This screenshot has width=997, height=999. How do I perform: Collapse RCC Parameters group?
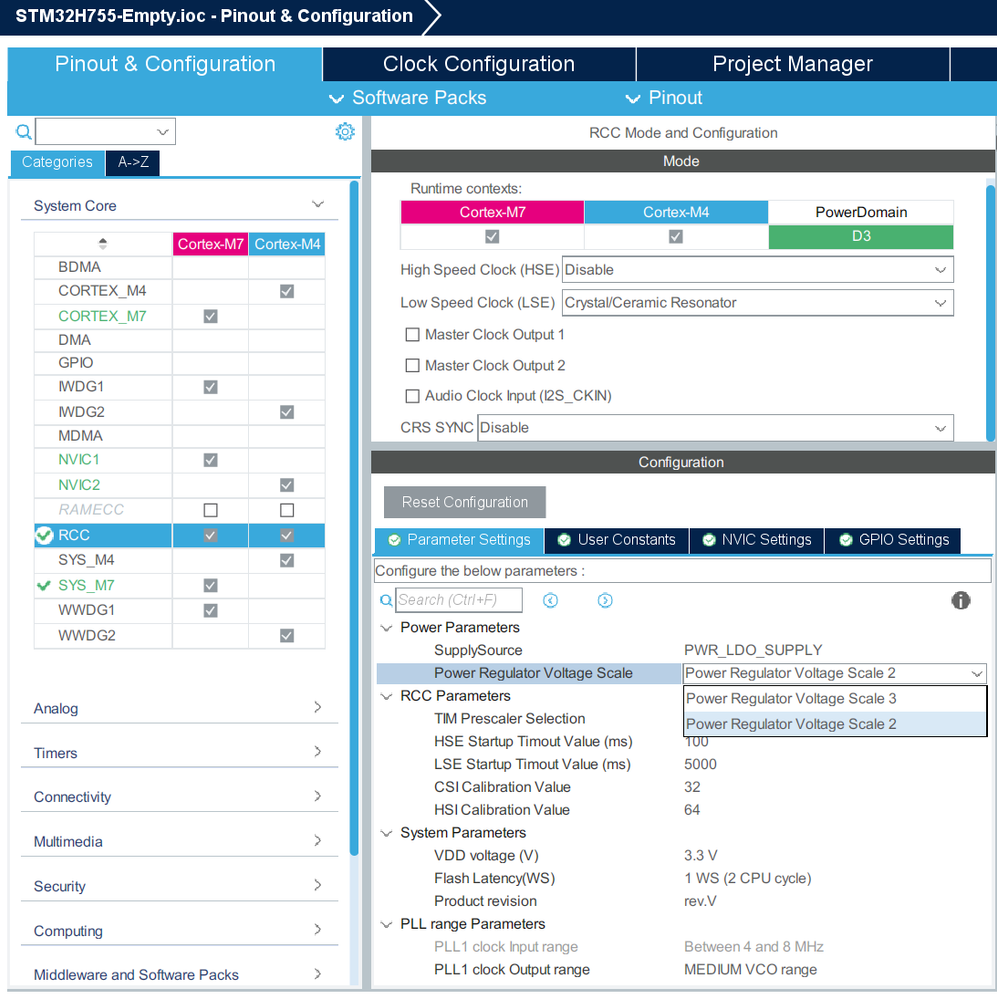click(x=386, y=696)
